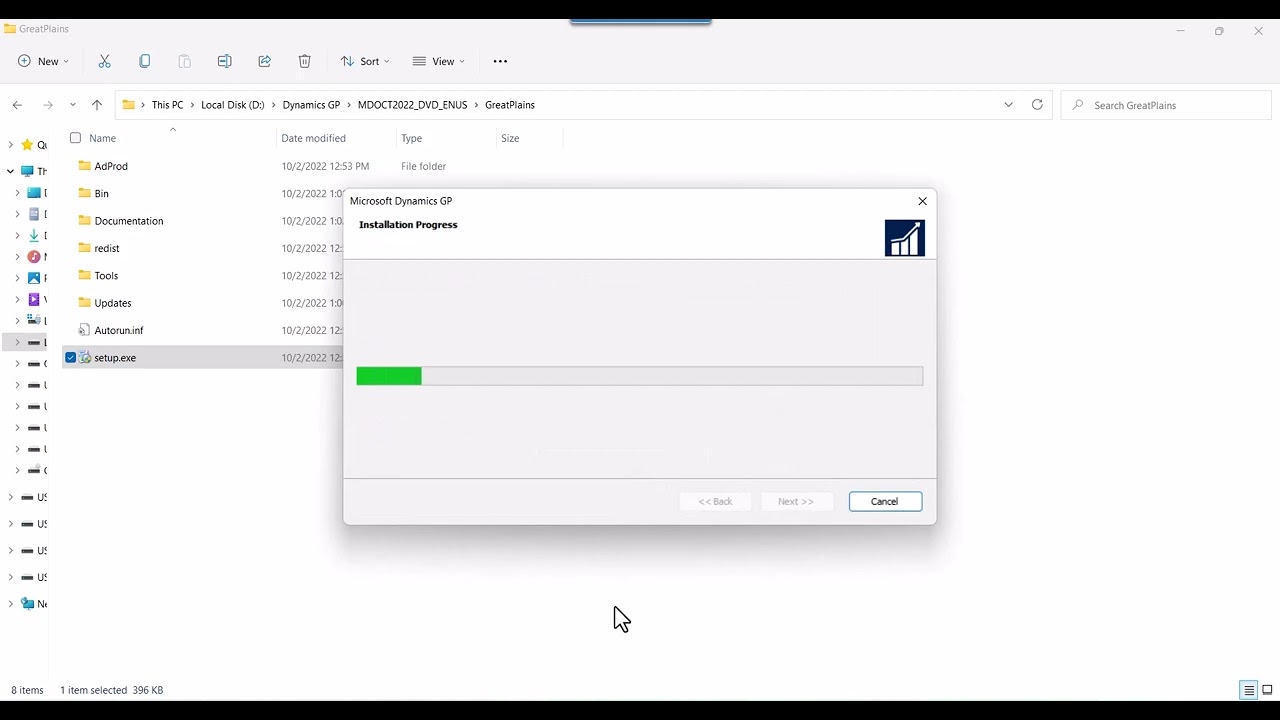Sort by Size column header
Viewport: 1280px width, 720px height.
510,138
